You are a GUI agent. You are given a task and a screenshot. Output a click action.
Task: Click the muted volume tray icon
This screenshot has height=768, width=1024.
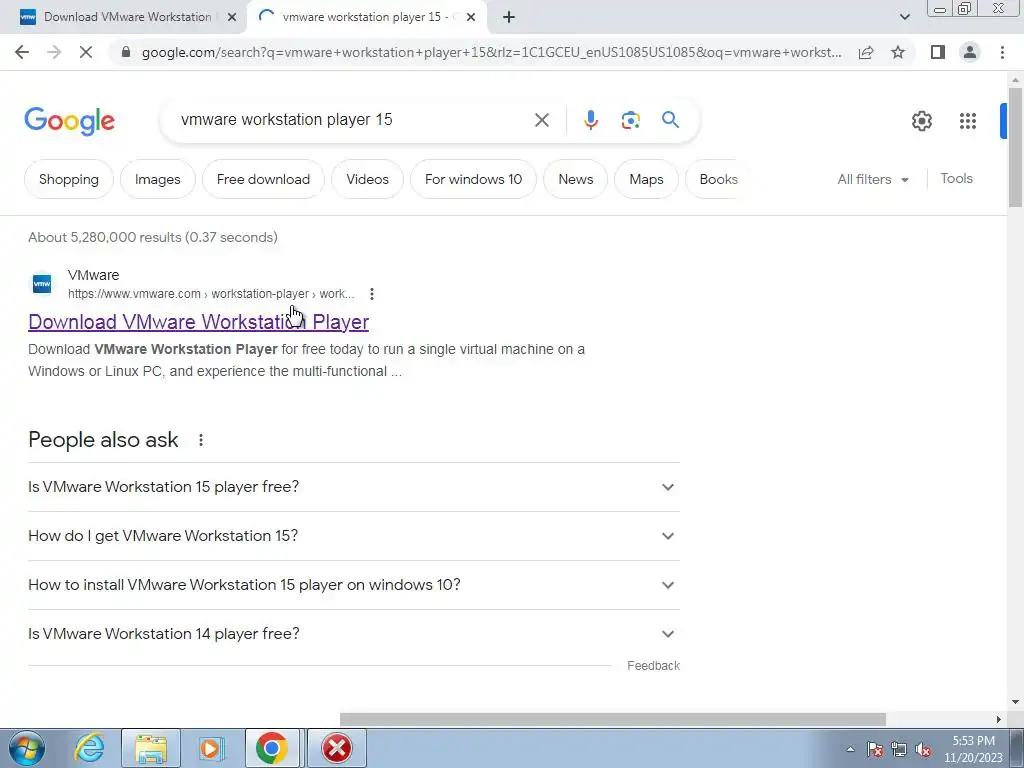(923, 750)
